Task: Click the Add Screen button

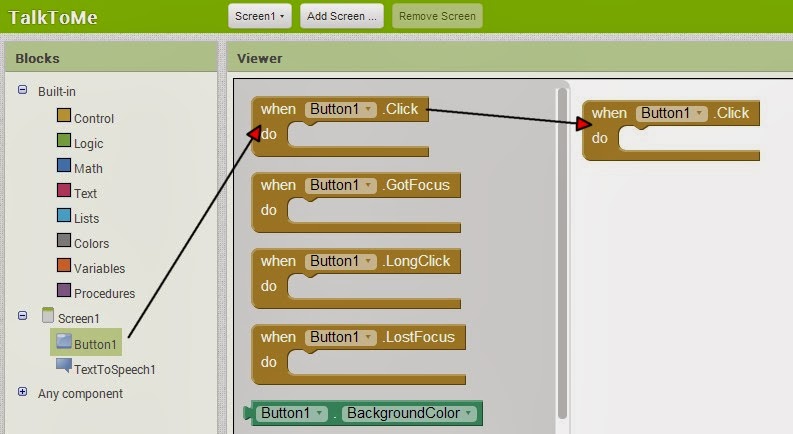Action: tap(341, 16)
